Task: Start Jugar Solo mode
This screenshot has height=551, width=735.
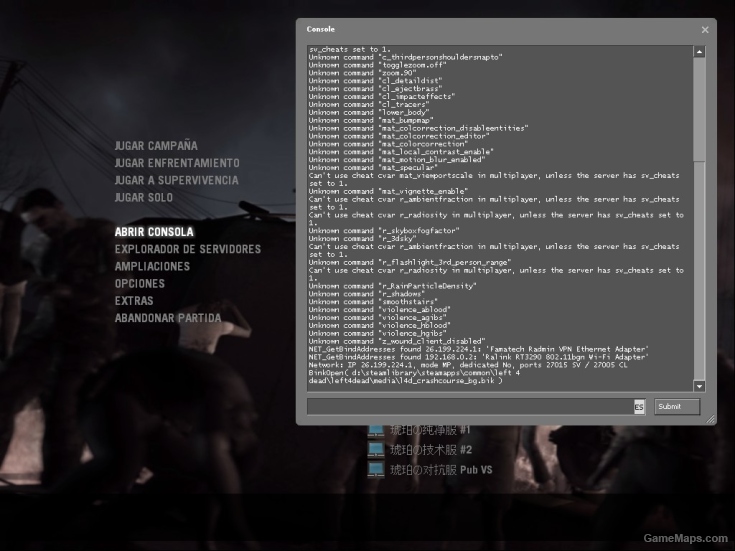Action: 144,197
